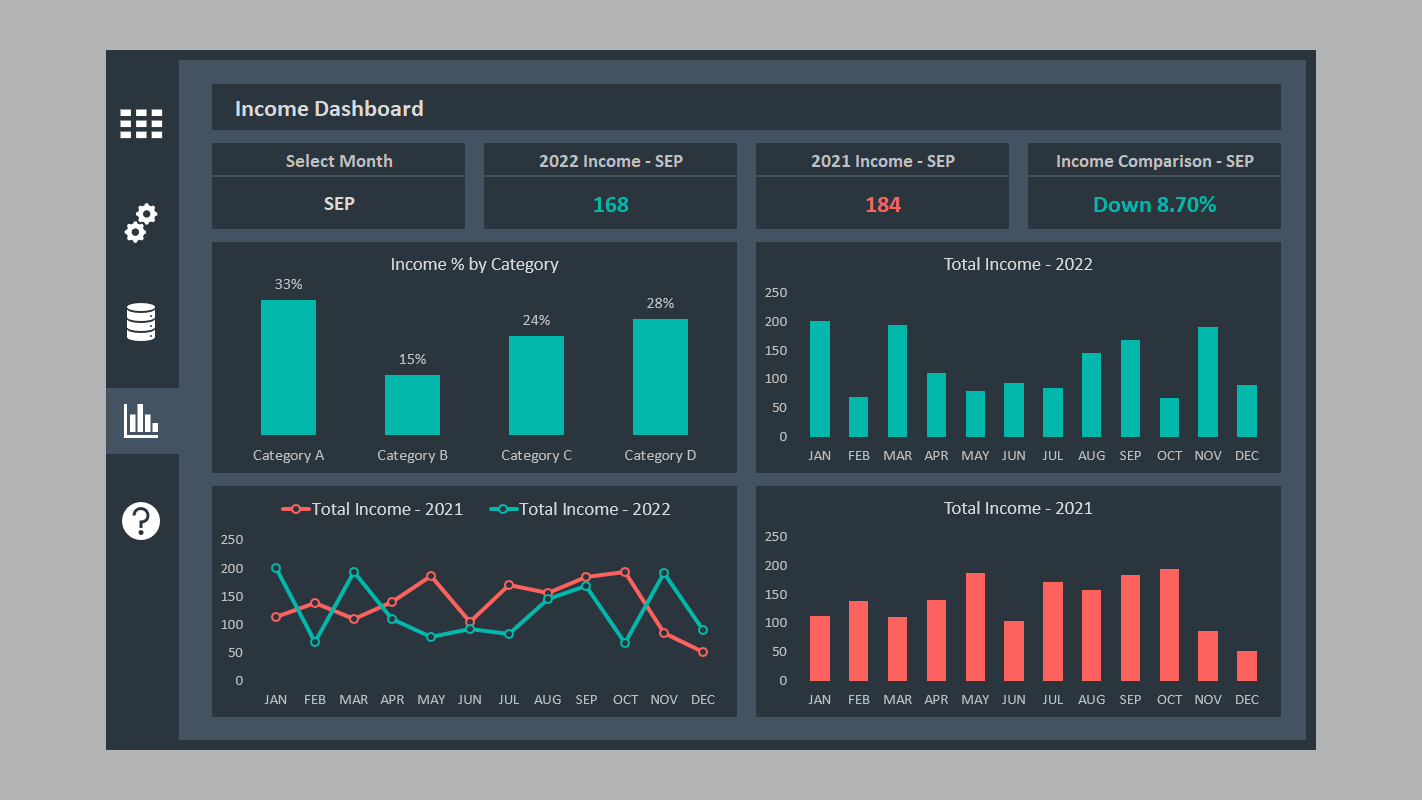The width and height of the screenshot is (1422, 800).
Task: Select the DEC bar in 2022 chart
Action: (1247, 411)
